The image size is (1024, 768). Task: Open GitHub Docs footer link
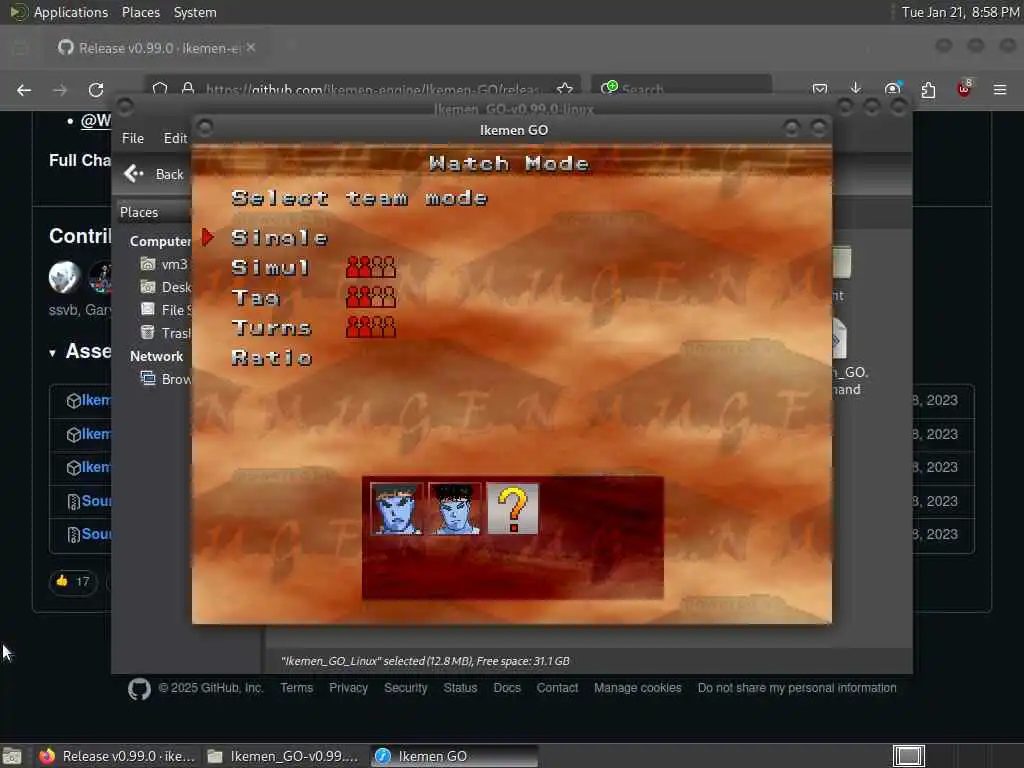(507, 688)
